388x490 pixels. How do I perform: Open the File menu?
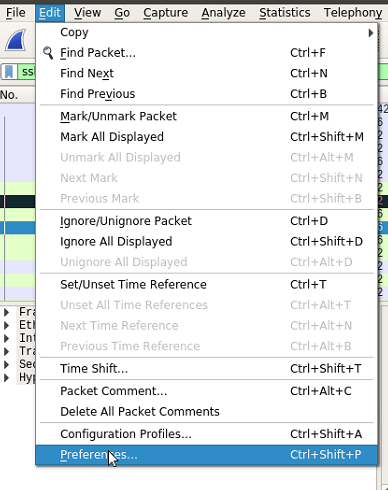(16, 13)
